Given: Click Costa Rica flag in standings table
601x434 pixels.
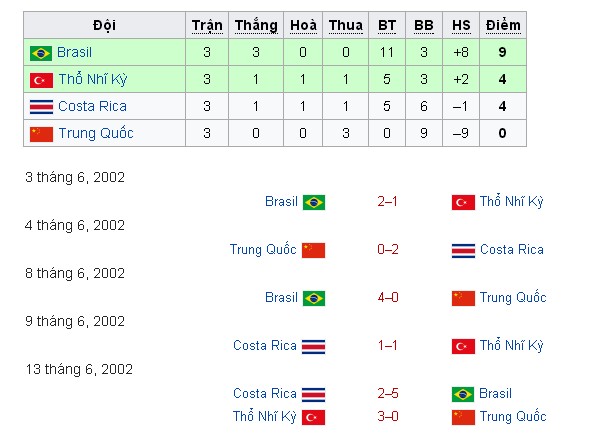Looking at the screenshot, I should (41, 107).
